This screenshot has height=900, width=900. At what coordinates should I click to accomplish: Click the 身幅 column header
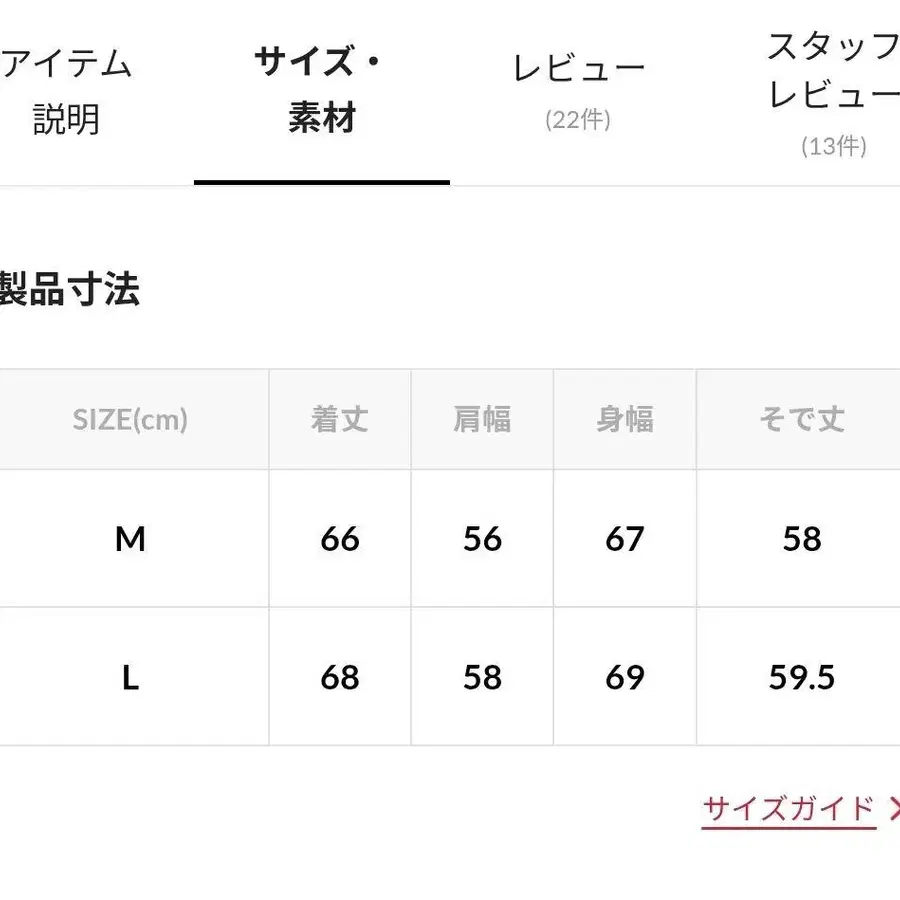[624, 419]
